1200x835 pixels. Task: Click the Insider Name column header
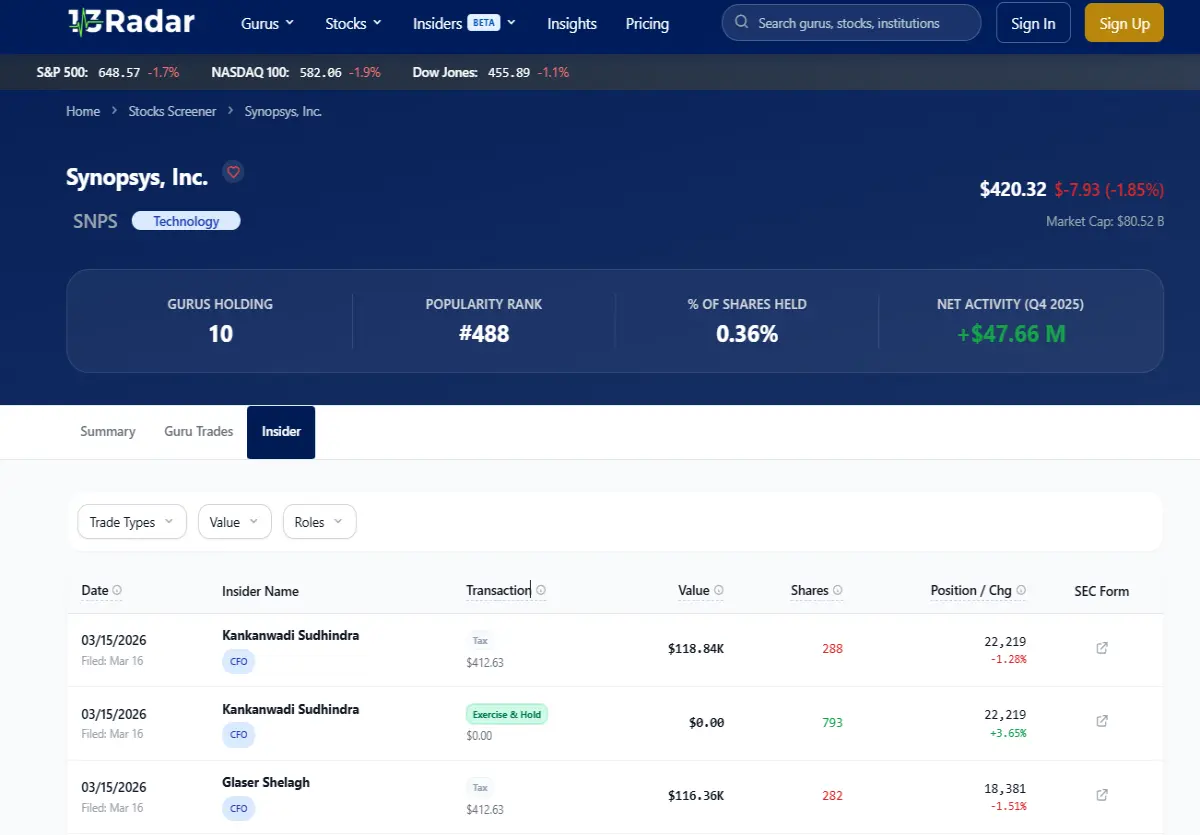coord(260,591)
